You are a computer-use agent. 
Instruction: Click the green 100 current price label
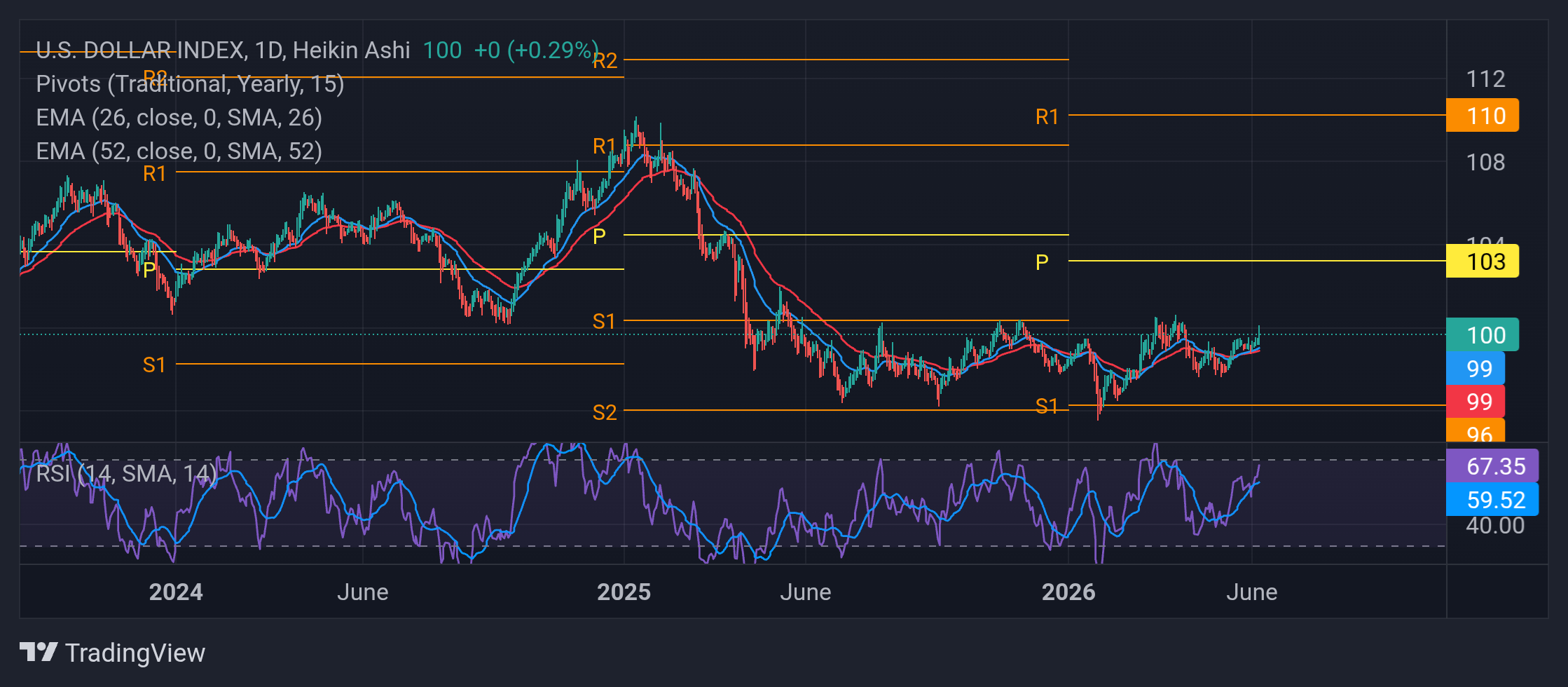[x=1483, y=335]
